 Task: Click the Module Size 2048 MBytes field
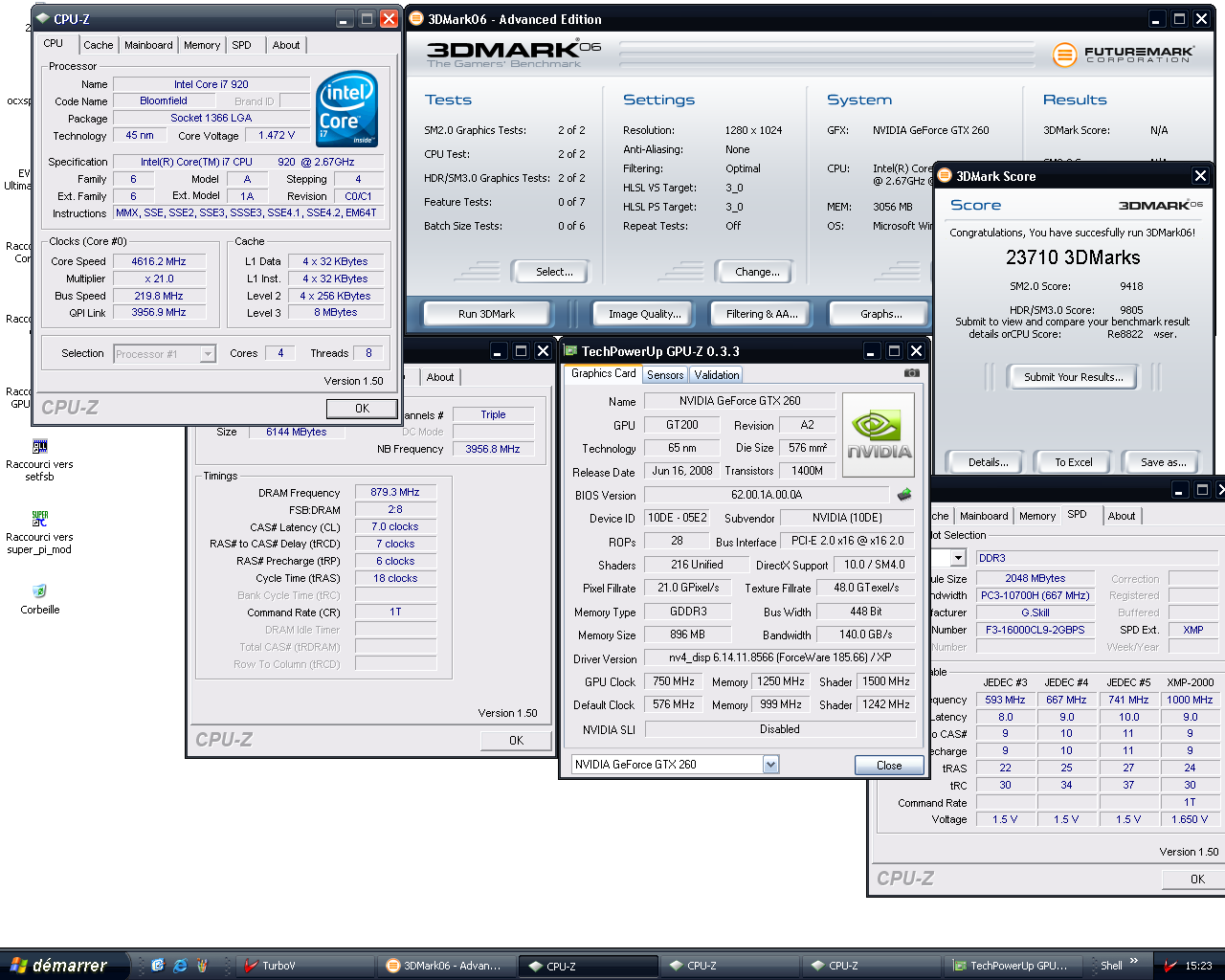[1036, 578]
